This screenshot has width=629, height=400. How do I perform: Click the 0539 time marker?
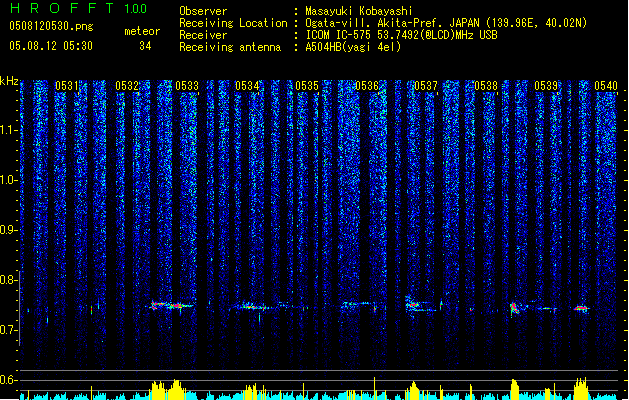point(546,86)
